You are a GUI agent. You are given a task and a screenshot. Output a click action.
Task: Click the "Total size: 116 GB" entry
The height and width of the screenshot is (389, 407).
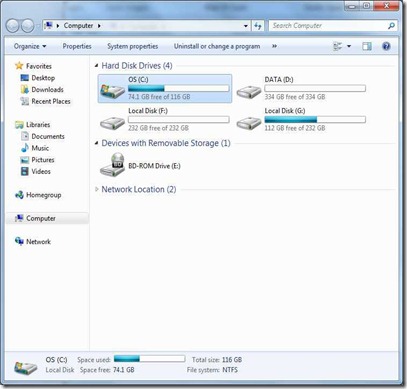click(217, 360)
